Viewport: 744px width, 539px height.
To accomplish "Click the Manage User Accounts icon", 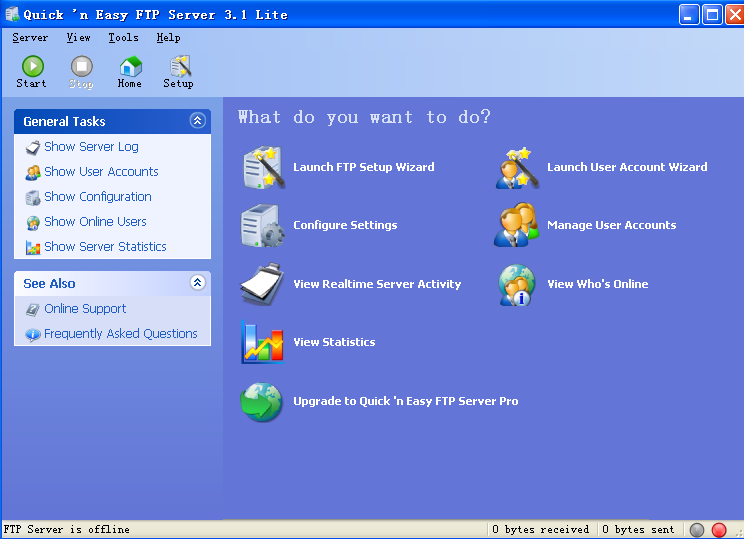I will click(x=517, y=226).
